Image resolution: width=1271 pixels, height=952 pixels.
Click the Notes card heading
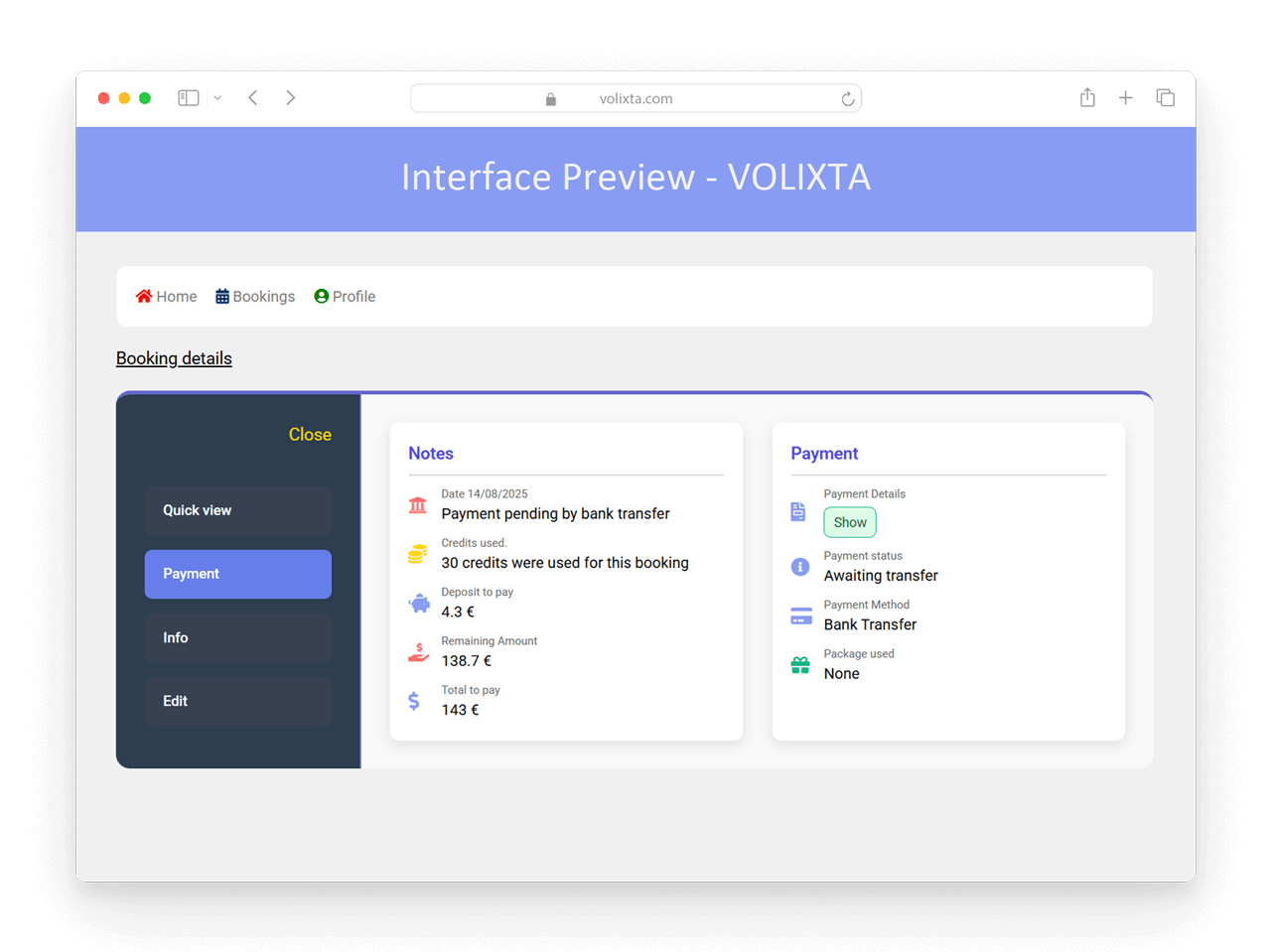pyautogui.click(x=431, y=453)
